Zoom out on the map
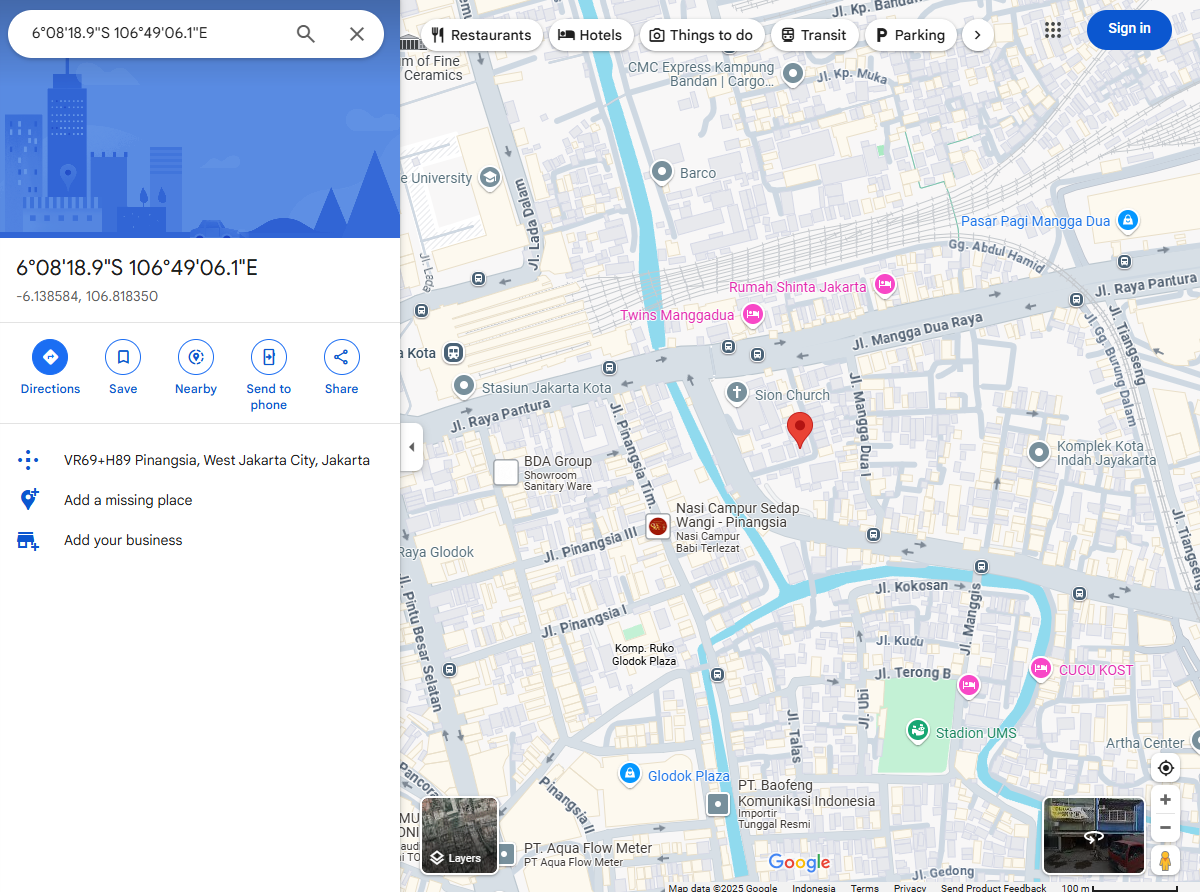 (1165, 828)
